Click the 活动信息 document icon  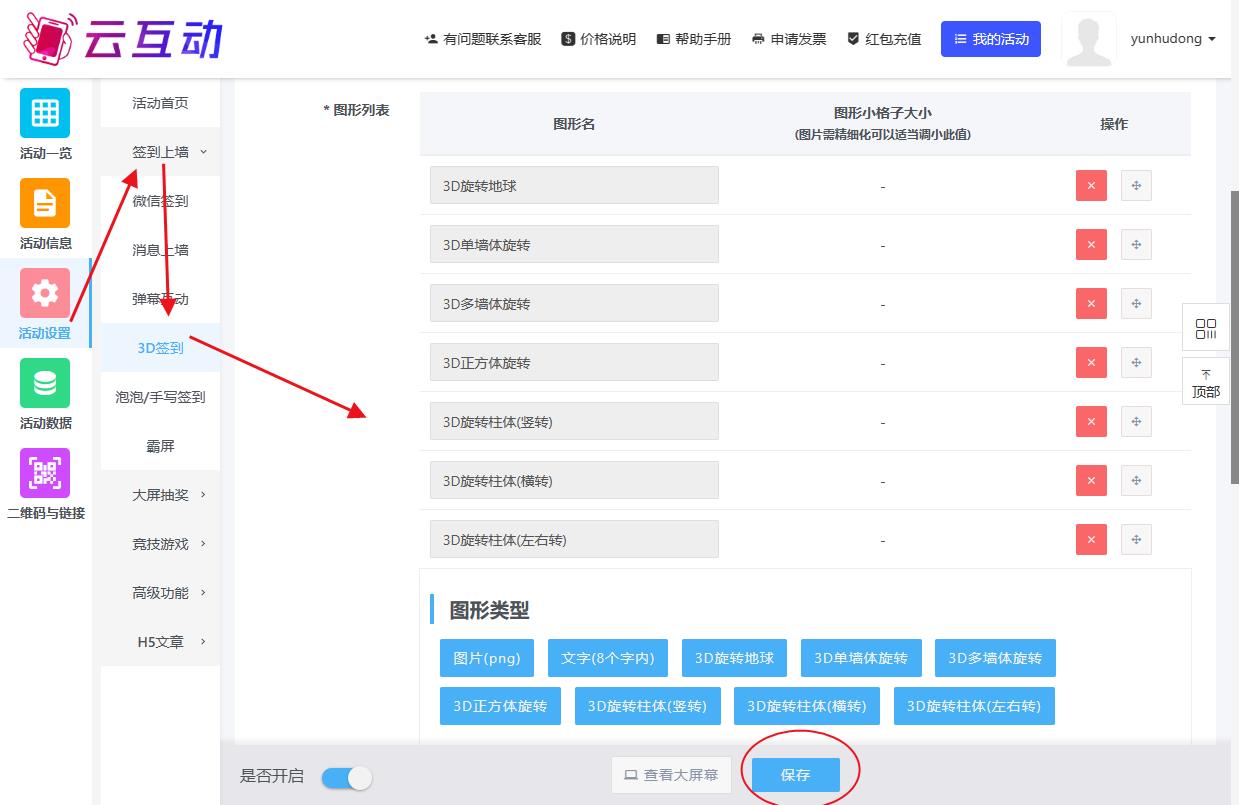tap(45, 203)
